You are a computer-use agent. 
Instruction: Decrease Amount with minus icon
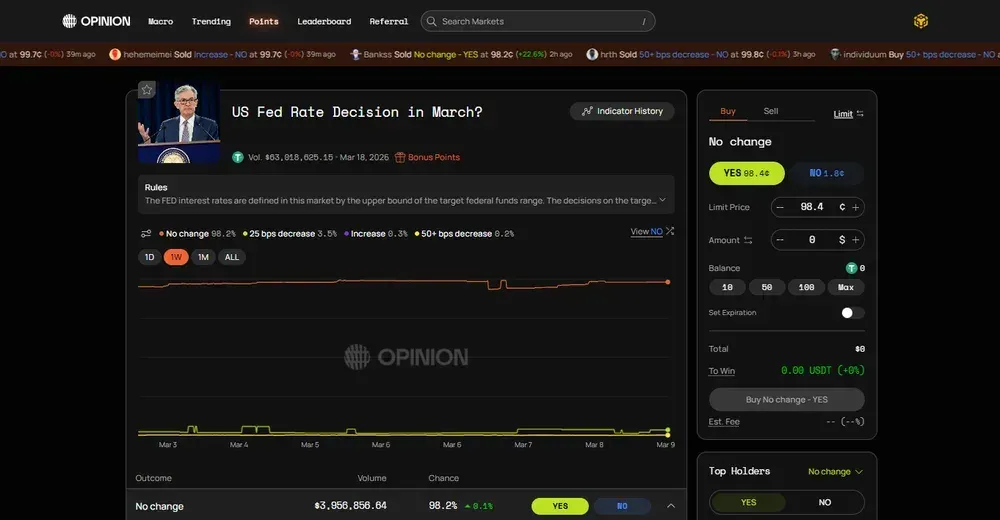tap(780, 240)
